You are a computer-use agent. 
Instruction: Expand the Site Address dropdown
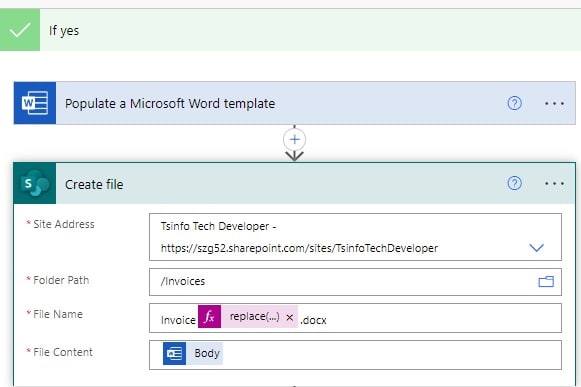(537, 247)
